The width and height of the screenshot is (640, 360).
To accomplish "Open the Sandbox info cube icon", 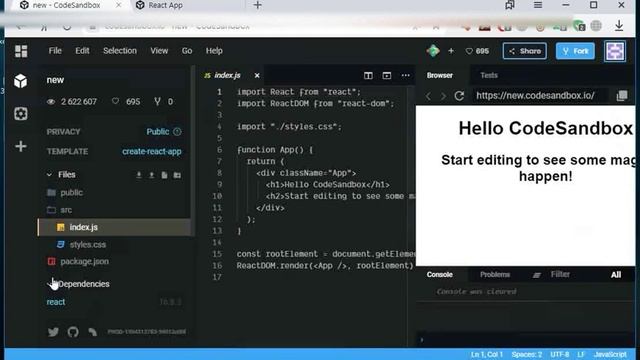I will click(x=20, y=81).
